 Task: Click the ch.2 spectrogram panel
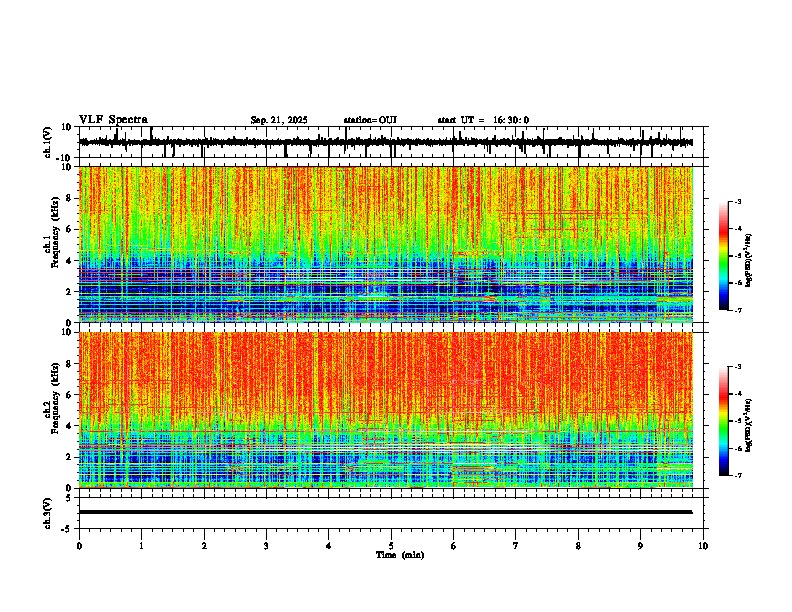pos(386,410)
